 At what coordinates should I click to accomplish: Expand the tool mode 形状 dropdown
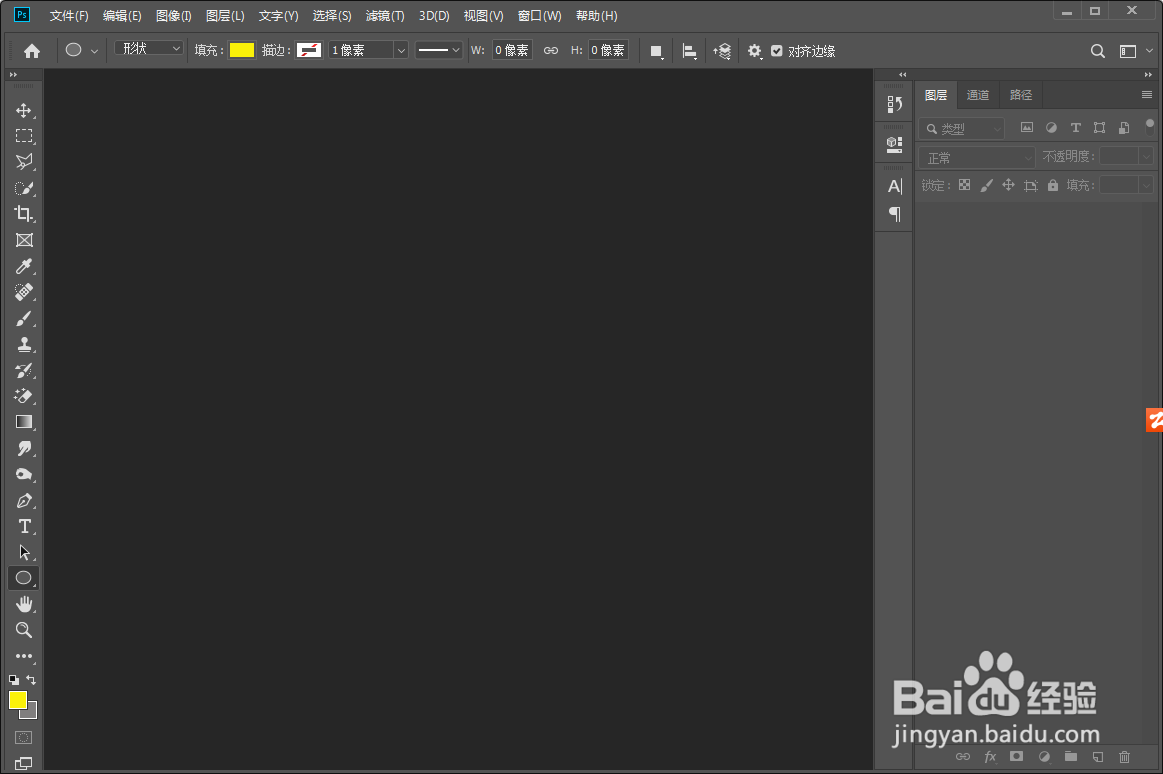(148, 48)
